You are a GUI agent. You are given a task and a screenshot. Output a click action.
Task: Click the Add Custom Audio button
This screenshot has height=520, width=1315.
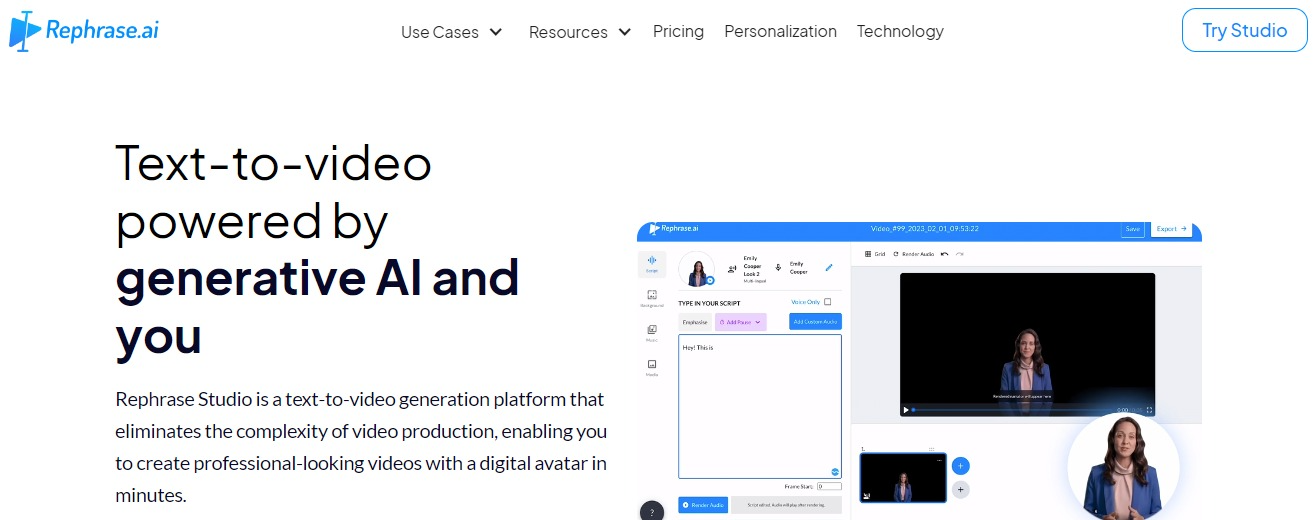pyautogui.click(x=816, y=322)
